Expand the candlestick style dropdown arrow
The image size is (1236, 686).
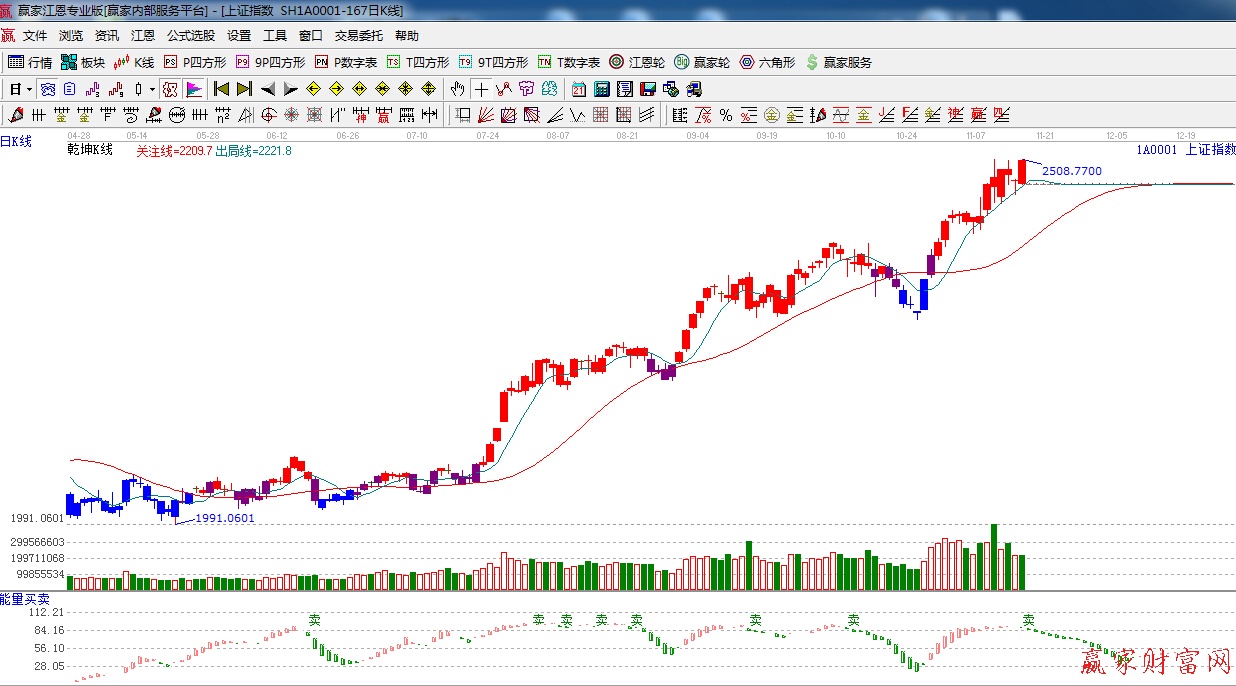tap(152, 89)
